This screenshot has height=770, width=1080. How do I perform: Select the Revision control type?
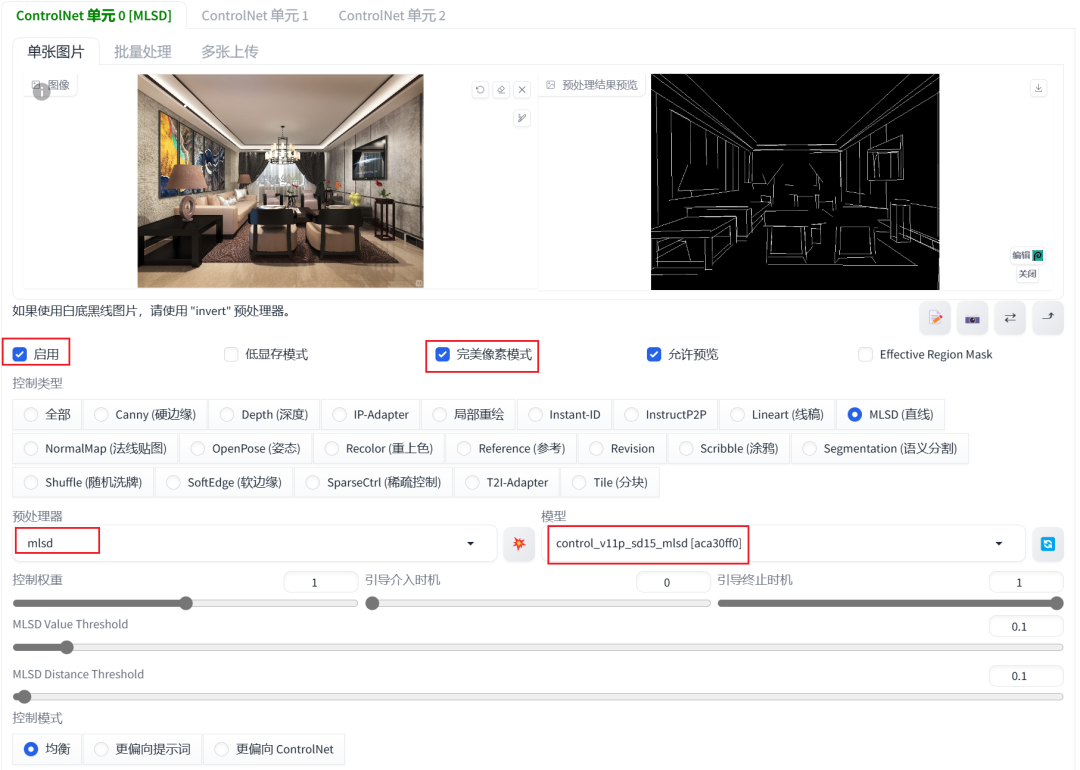click(x=622, y=448)
